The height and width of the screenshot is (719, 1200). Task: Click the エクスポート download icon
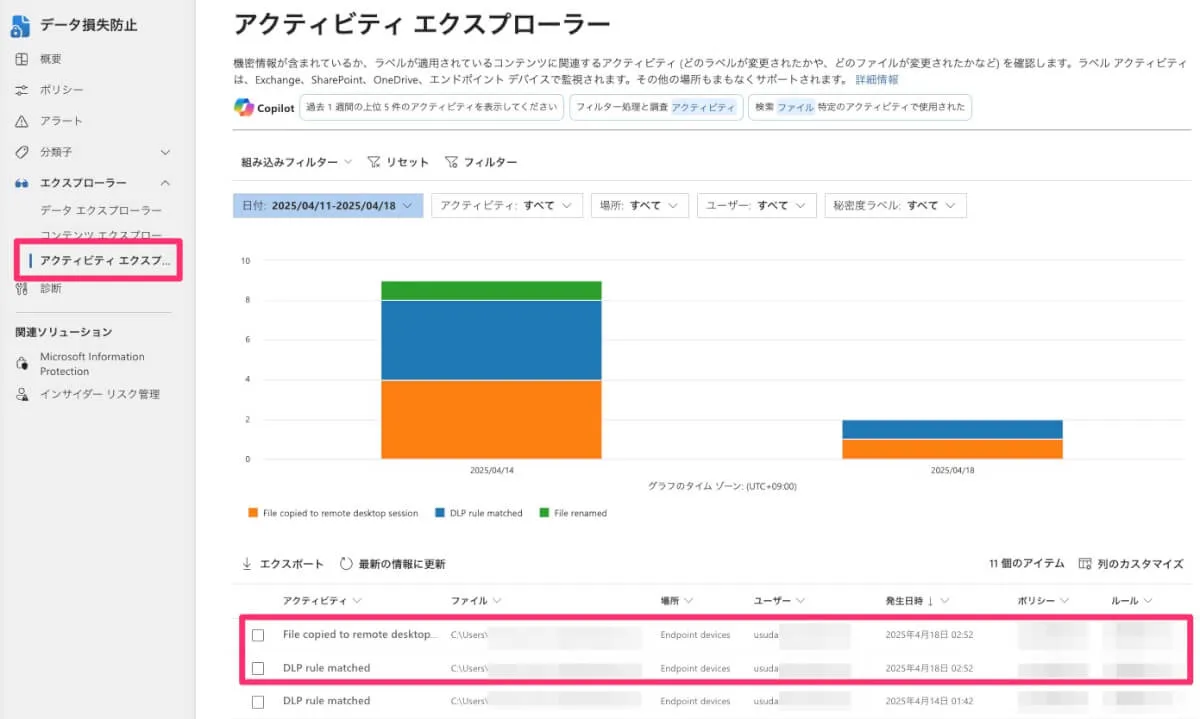[x=247, y=564]
